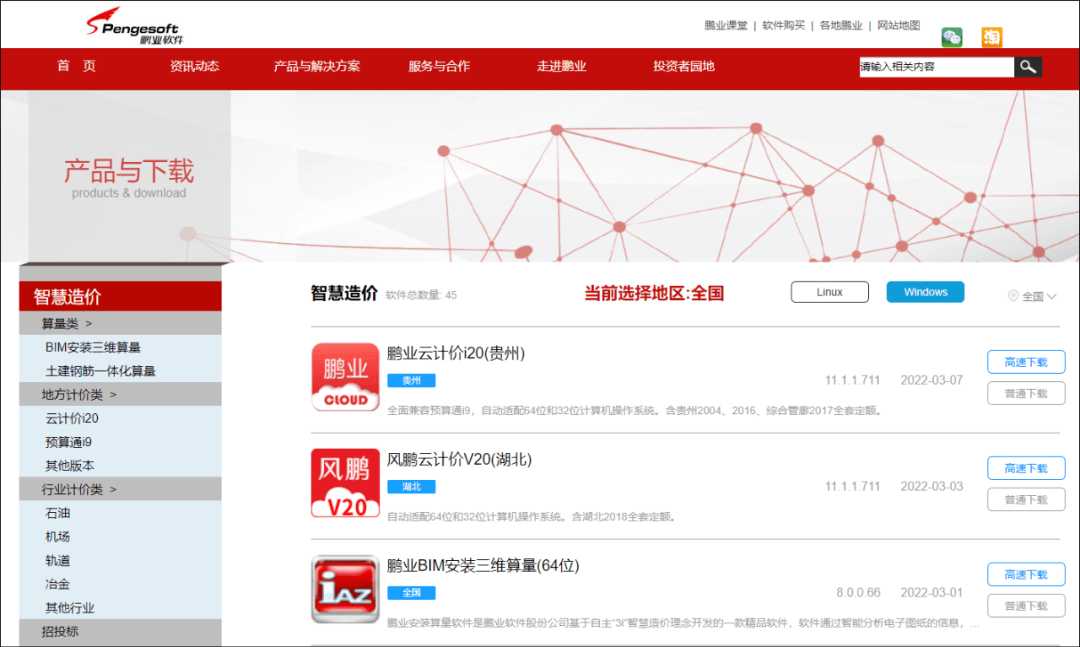Open the 资讯动态 menu
1080x647 pixels.
click(194, 66)
